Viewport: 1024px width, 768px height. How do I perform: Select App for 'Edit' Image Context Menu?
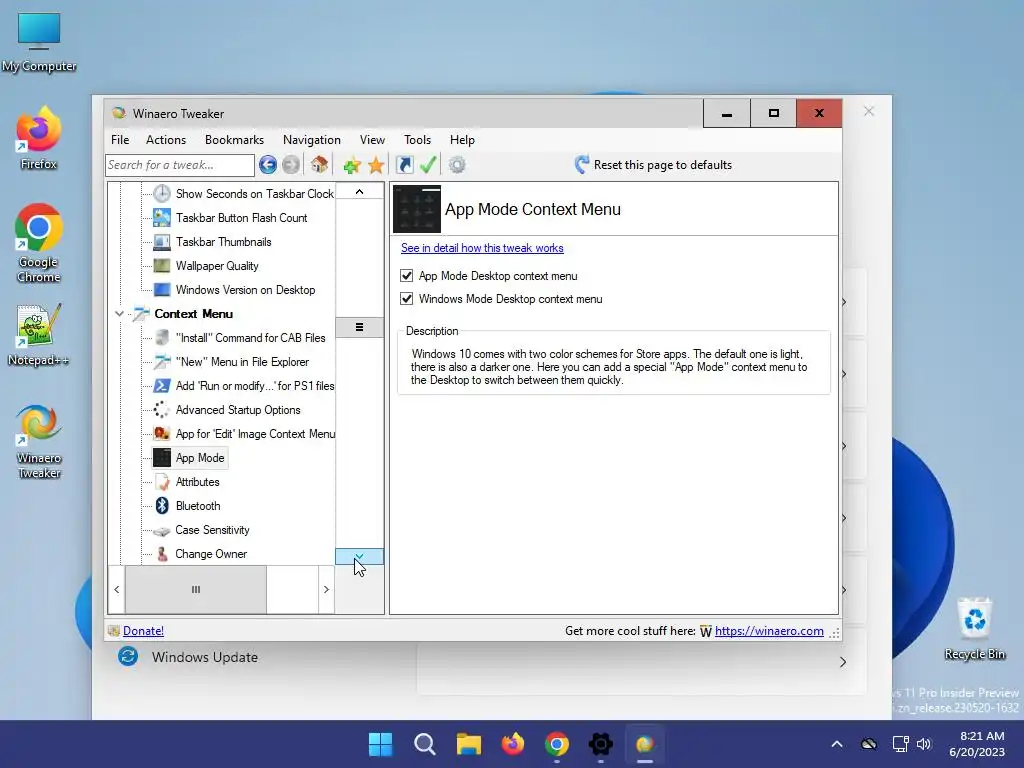click(x=255, y=434)
